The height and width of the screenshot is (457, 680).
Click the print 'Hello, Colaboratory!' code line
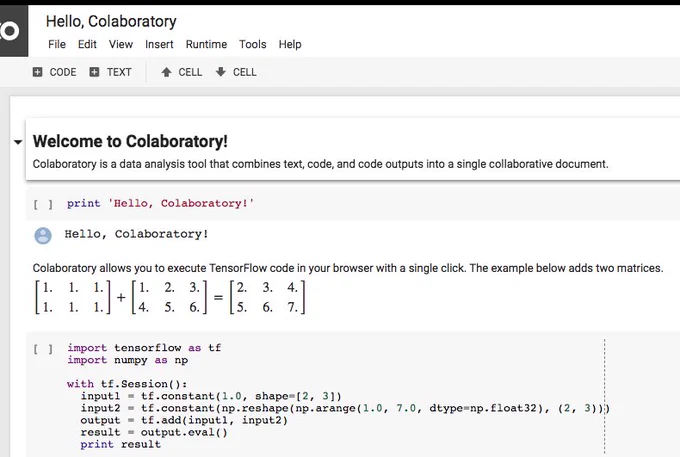click(160, 203)
